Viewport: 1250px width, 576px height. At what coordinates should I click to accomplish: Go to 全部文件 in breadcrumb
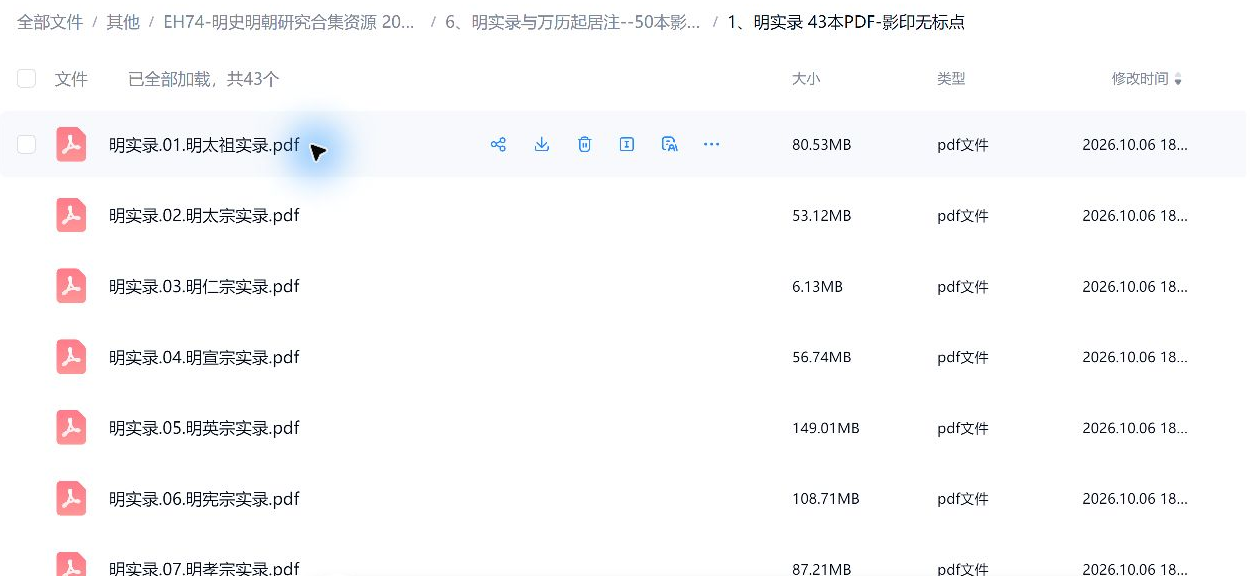coord(50,22)
